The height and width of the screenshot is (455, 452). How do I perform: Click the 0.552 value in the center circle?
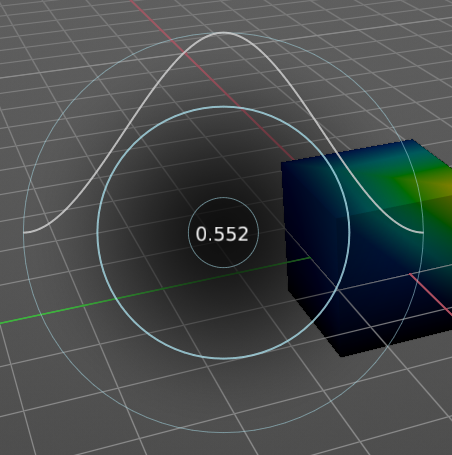(x=222, y=234)
